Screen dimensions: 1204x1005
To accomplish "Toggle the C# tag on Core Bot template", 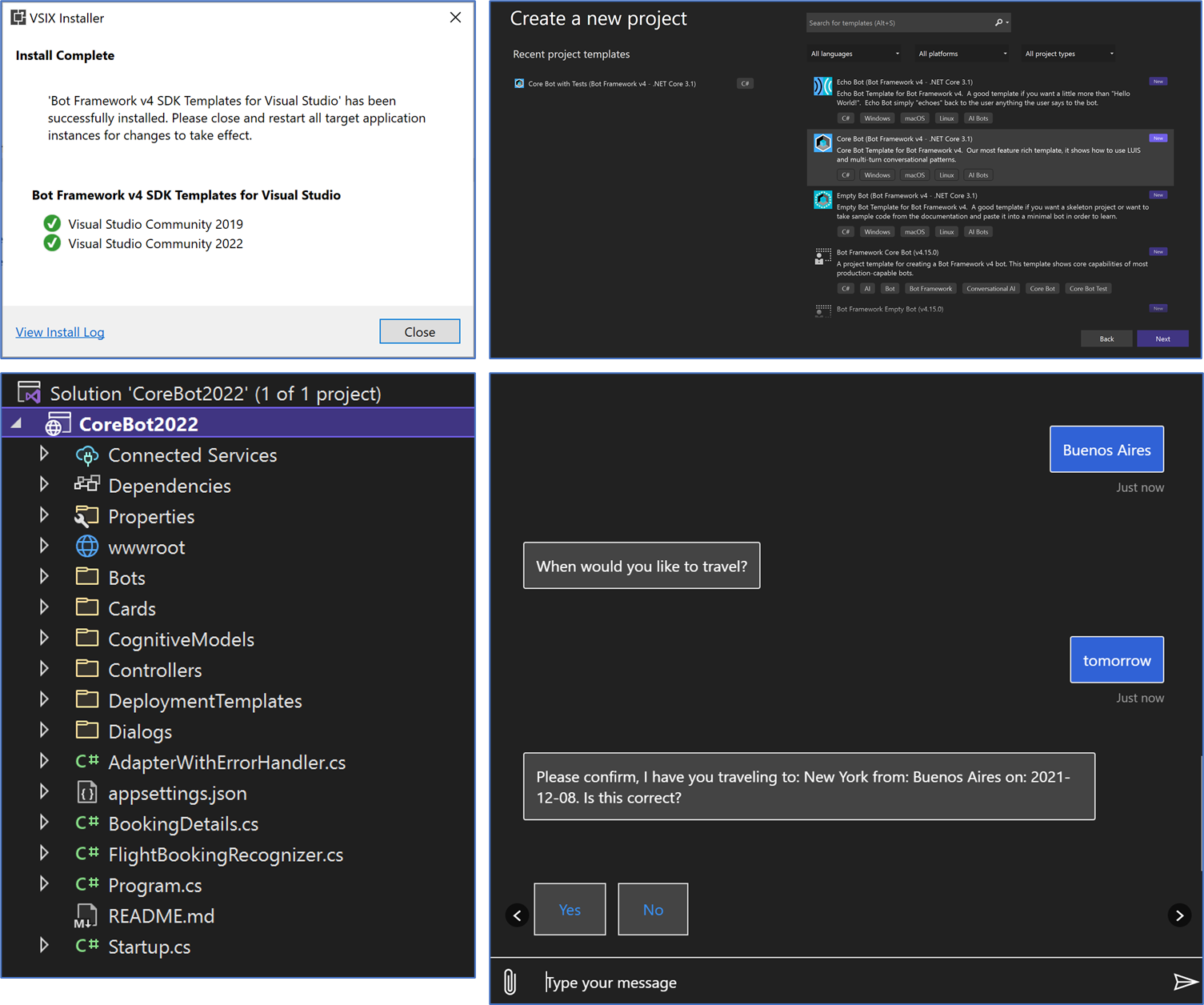I will (846, 174).
